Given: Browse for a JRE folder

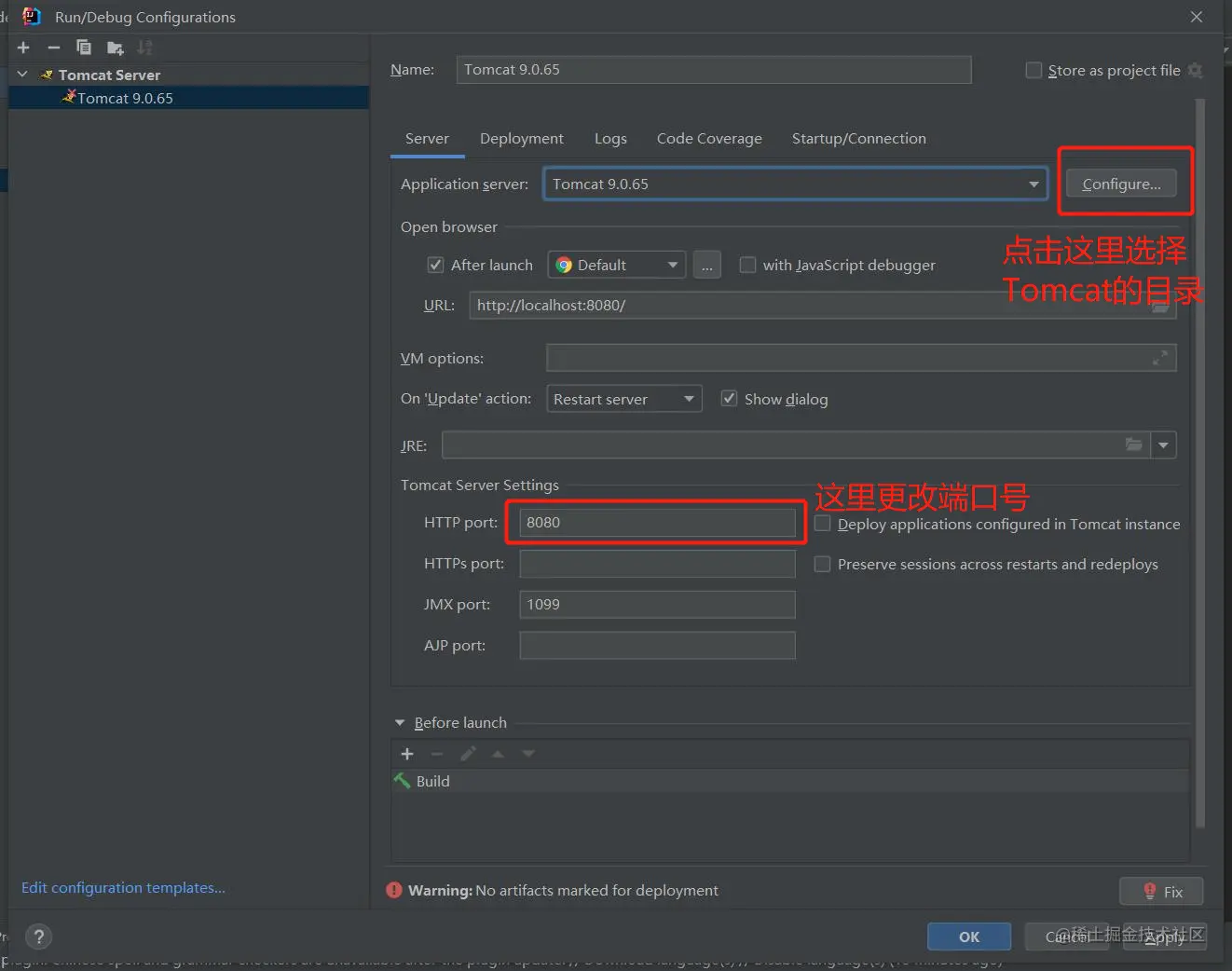Looking at the screenshot, I should coord(1134,445).
